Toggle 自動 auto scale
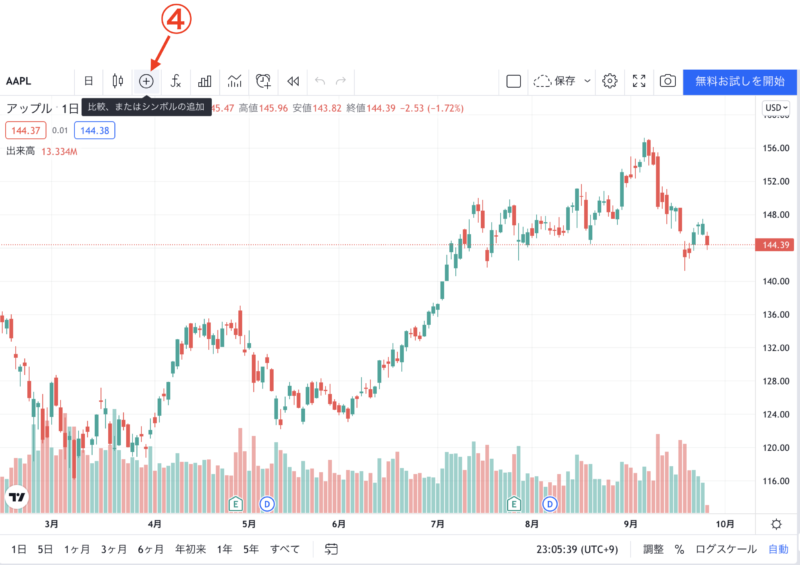The image size is (800, 565). 779,550
